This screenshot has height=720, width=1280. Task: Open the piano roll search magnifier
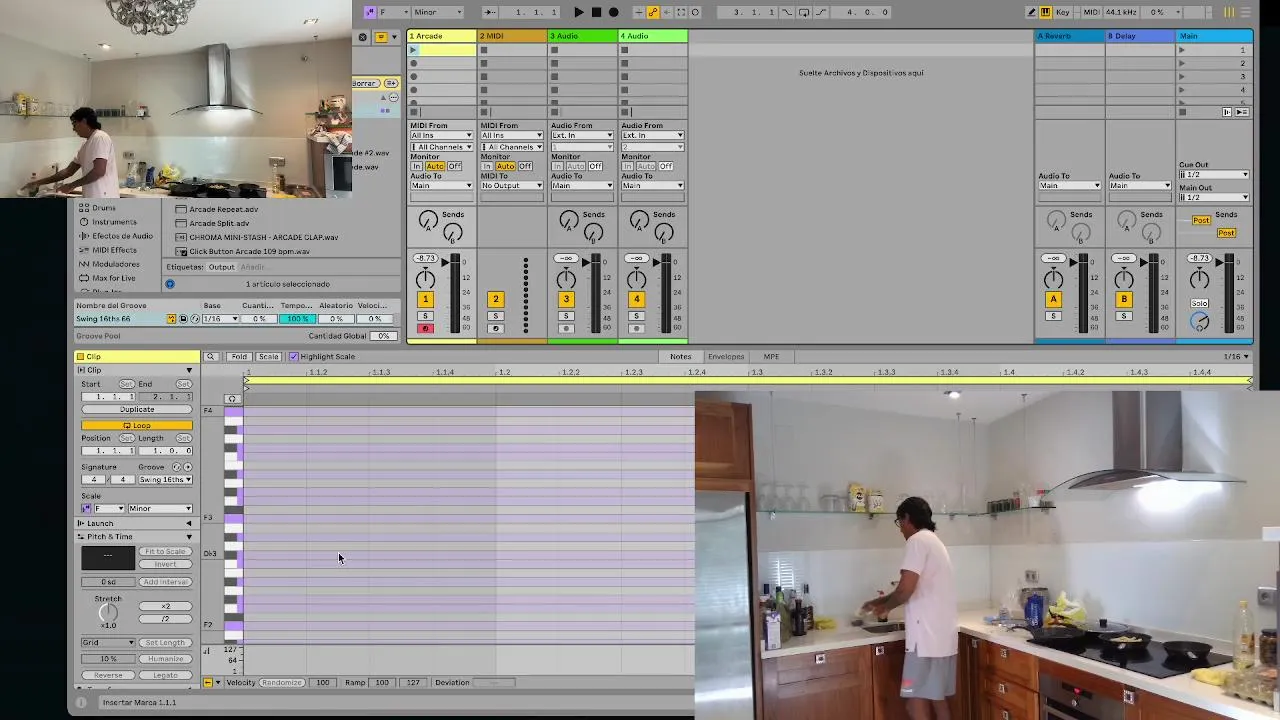[210, 357]
